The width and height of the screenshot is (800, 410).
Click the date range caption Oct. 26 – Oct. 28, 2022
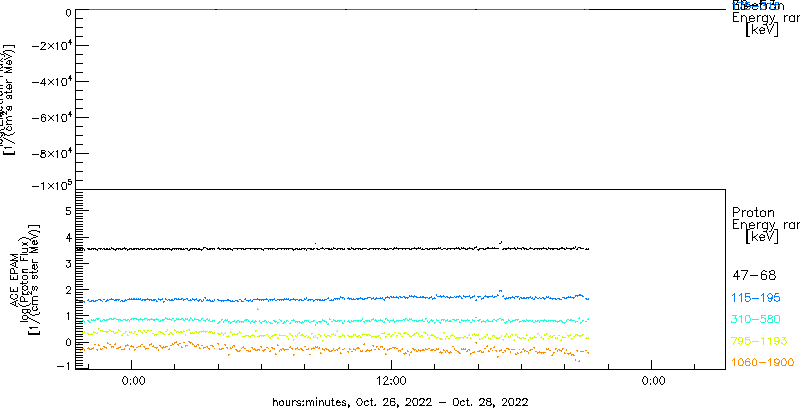coord(400,401)
